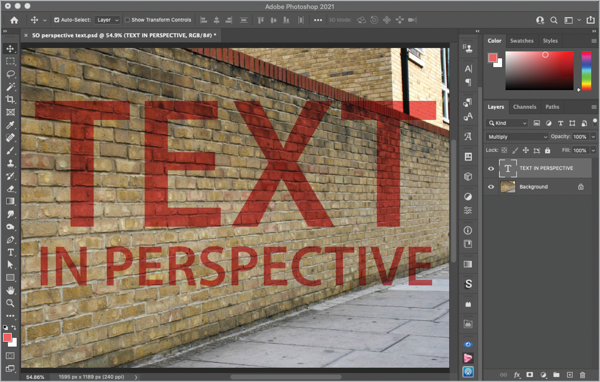Delete layer with trash icon

582,375
